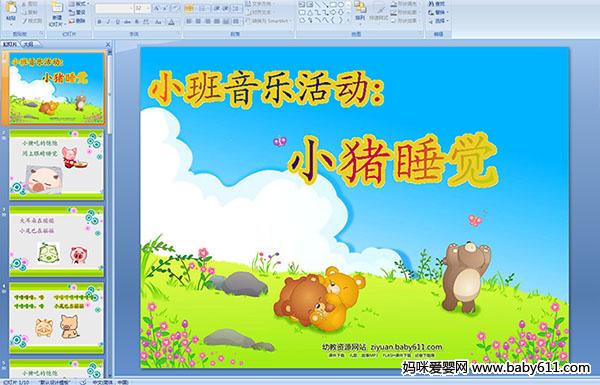Switch to the Slides pane tab

(x=10, y=44)
